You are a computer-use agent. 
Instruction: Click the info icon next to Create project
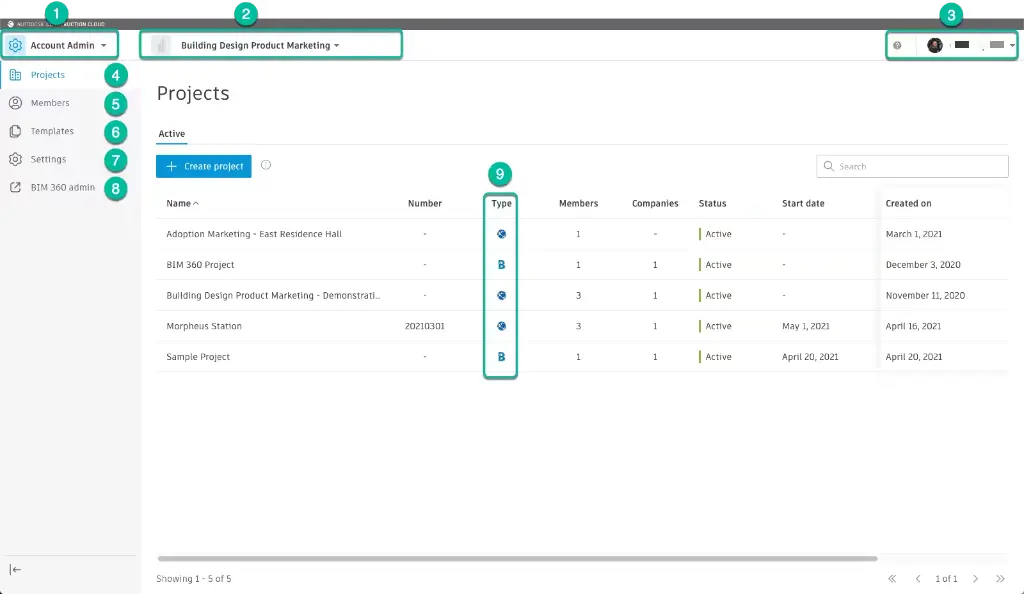(x=266, y=164)
